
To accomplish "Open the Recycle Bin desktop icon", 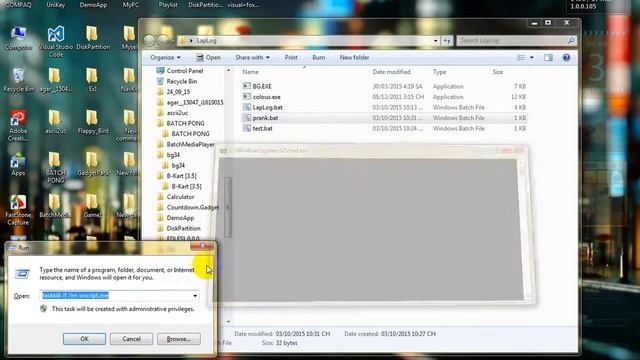I will tap(18, 80).
